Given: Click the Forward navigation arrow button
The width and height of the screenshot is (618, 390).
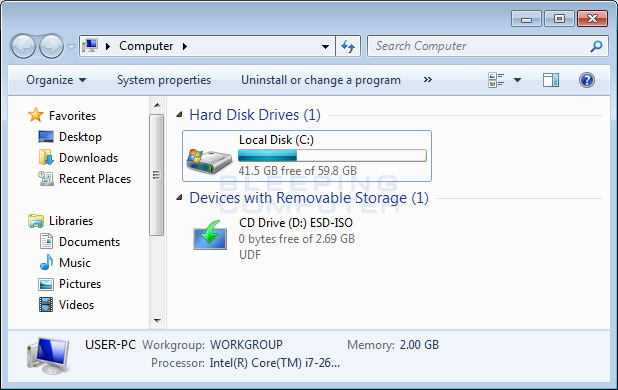Looking at the screenshot, I should [51, 46].
